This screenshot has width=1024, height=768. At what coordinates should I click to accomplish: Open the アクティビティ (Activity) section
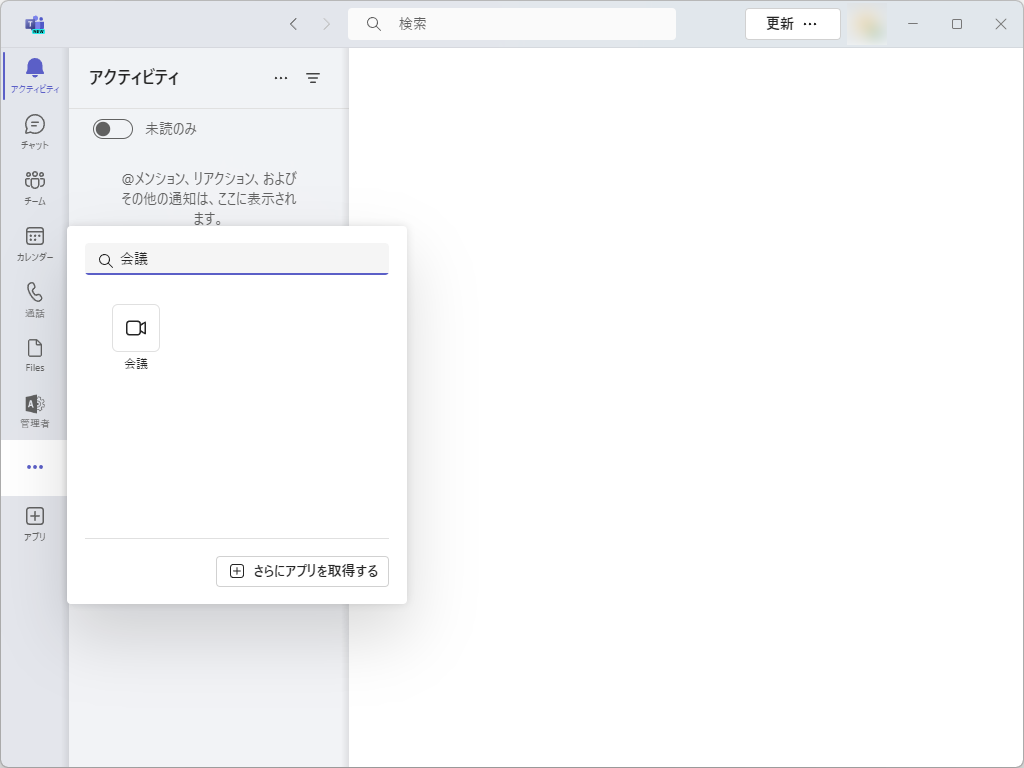(x=34, y=75)
